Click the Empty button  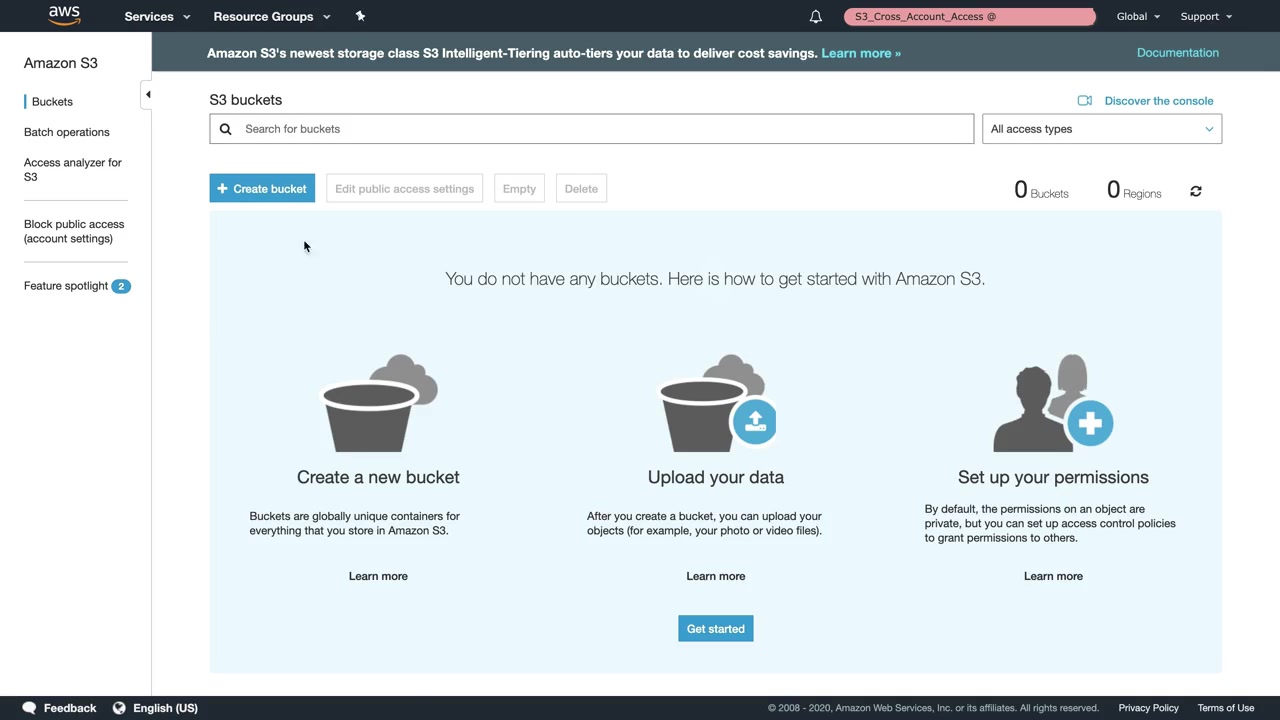[519, 189]
